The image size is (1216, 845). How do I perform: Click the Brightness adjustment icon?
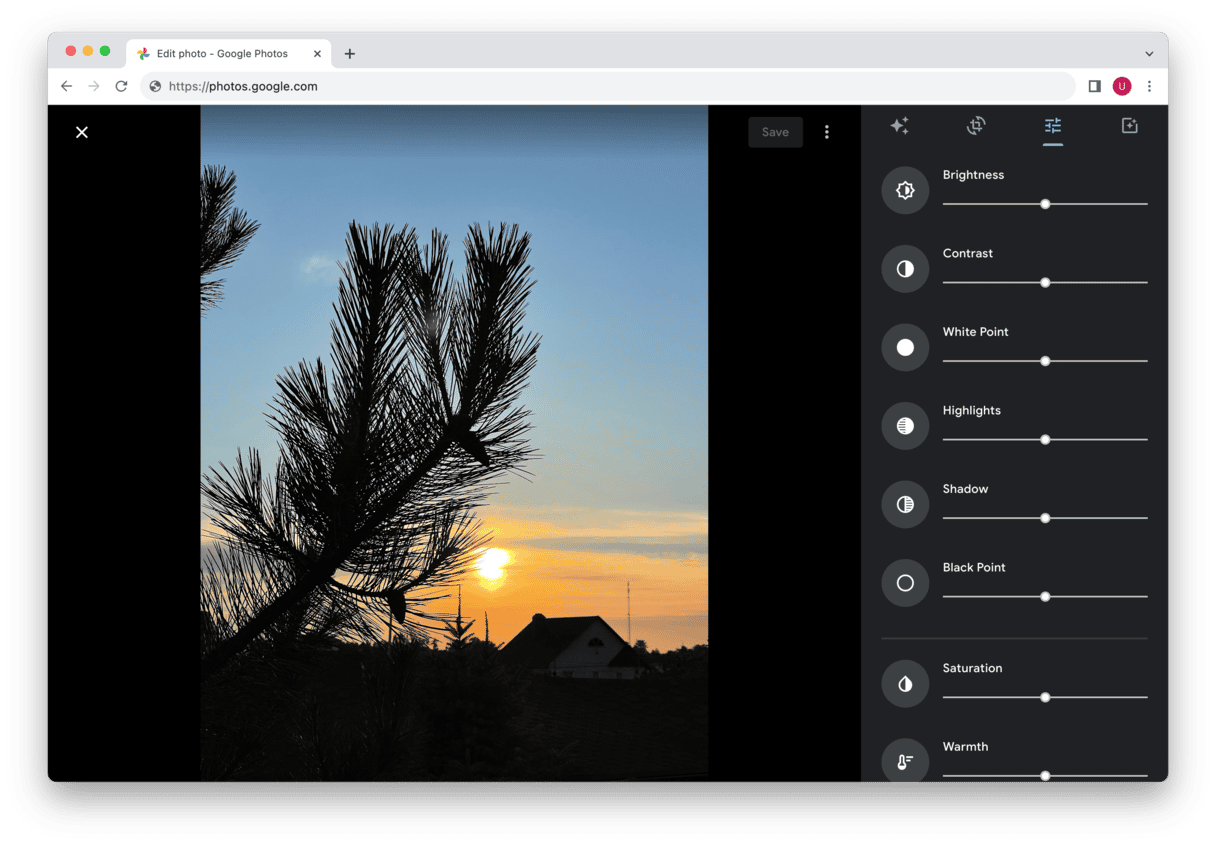click(x=905, y=190)
